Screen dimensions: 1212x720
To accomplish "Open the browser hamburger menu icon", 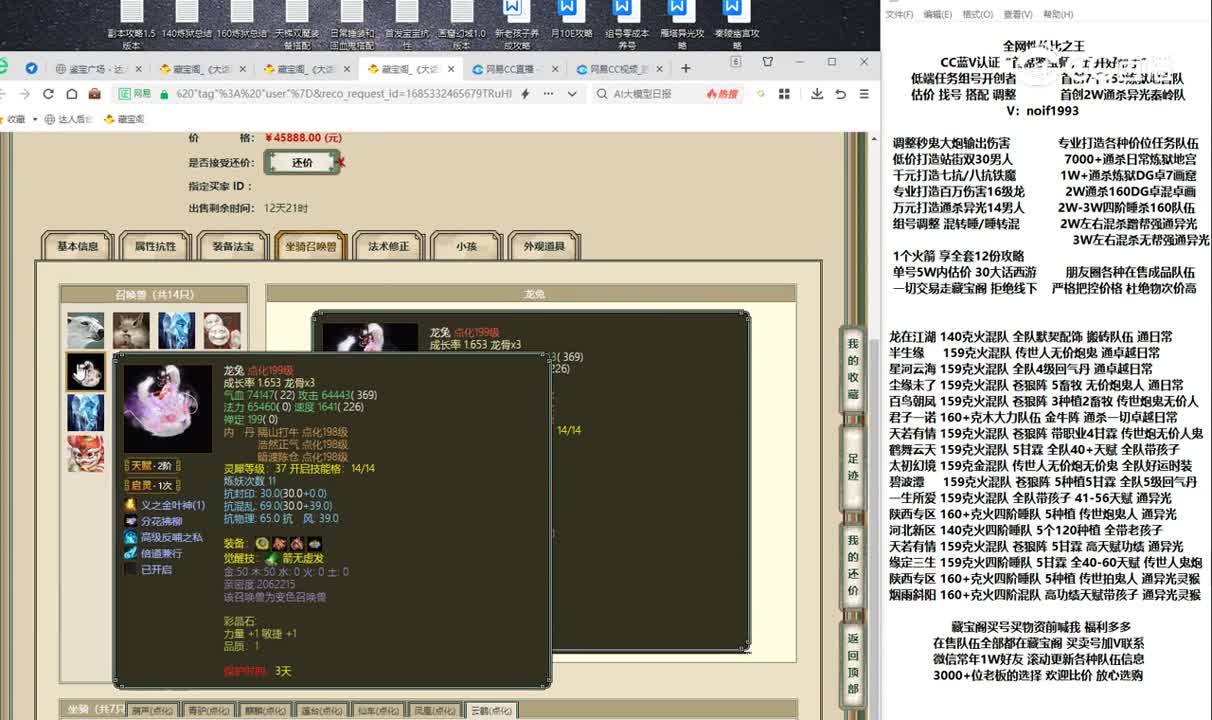I will pos(864,94).
